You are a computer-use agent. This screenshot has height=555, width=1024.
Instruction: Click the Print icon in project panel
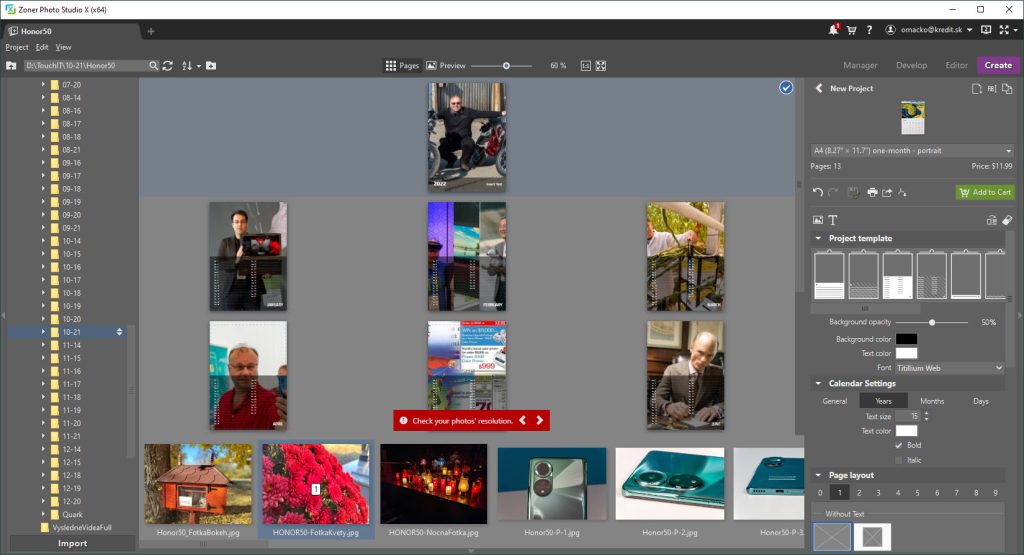coord(872,192)
